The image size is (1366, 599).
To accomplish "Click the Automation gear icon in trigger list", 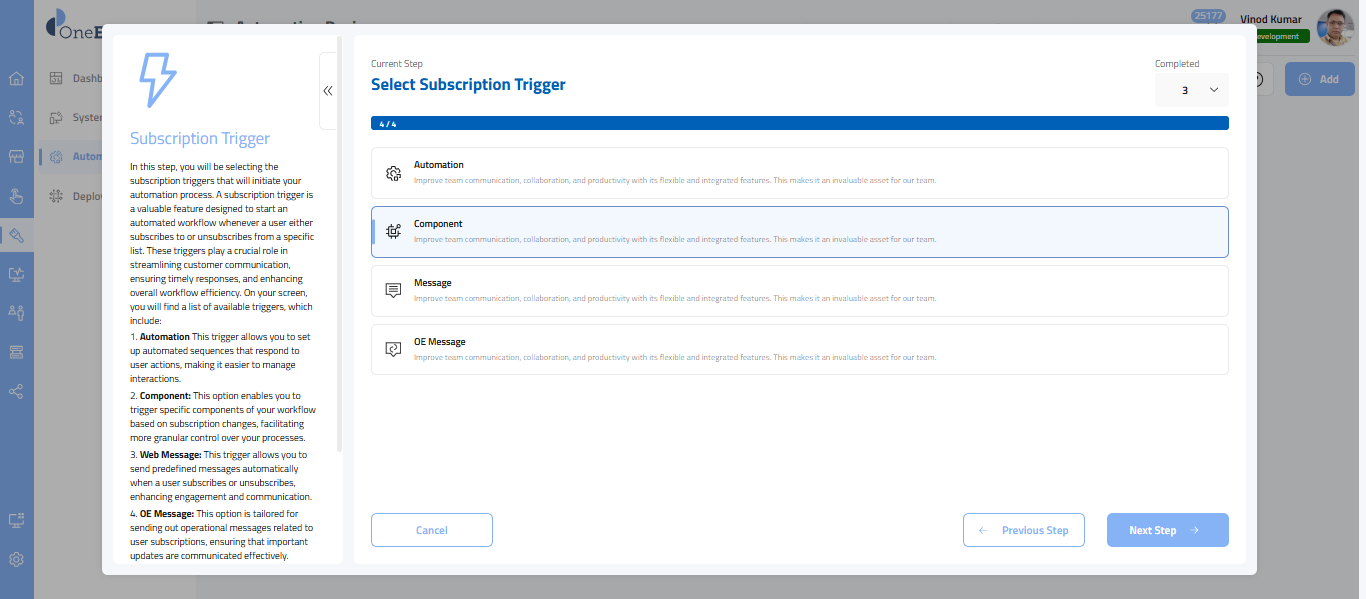I will point(393,173).
